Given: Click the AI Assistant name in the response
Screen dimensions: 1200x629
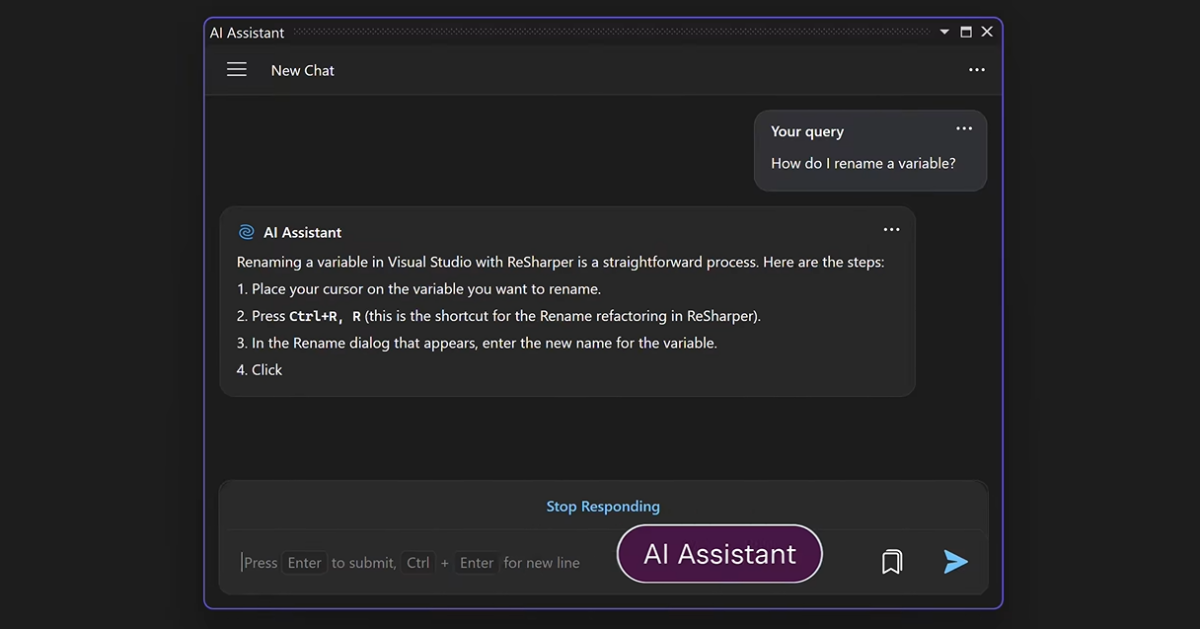Looking at the screenshot, I should 302,232.
